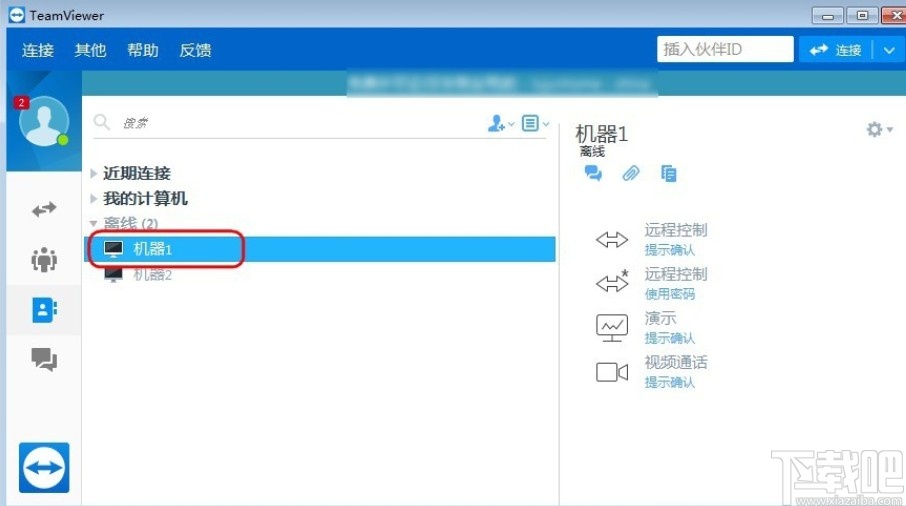Open the 帮助 menu
Viewport: 906px width, 506px height.
click(143, 50)
